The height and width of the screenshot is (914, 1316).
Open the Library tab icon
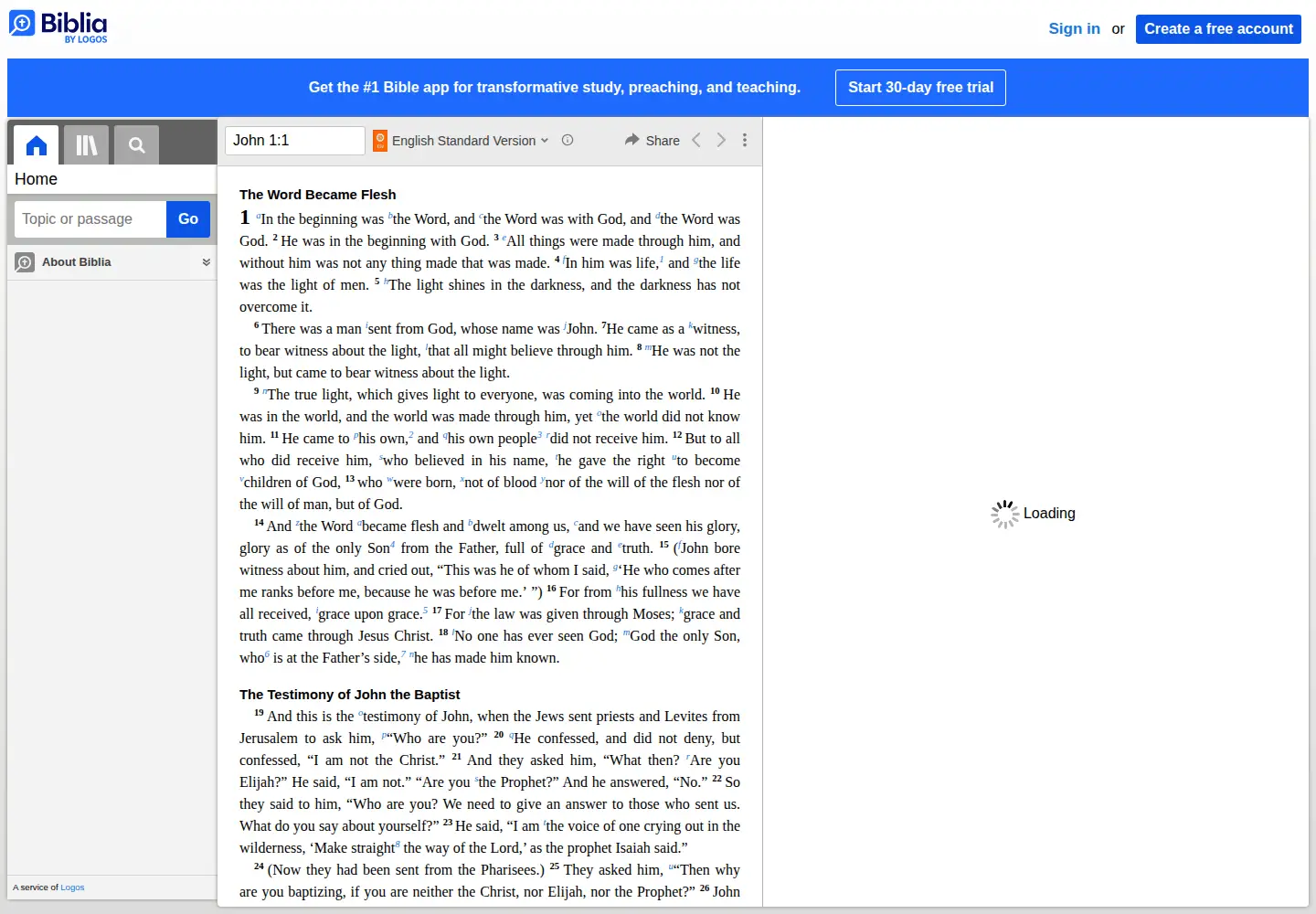[87, 145]
